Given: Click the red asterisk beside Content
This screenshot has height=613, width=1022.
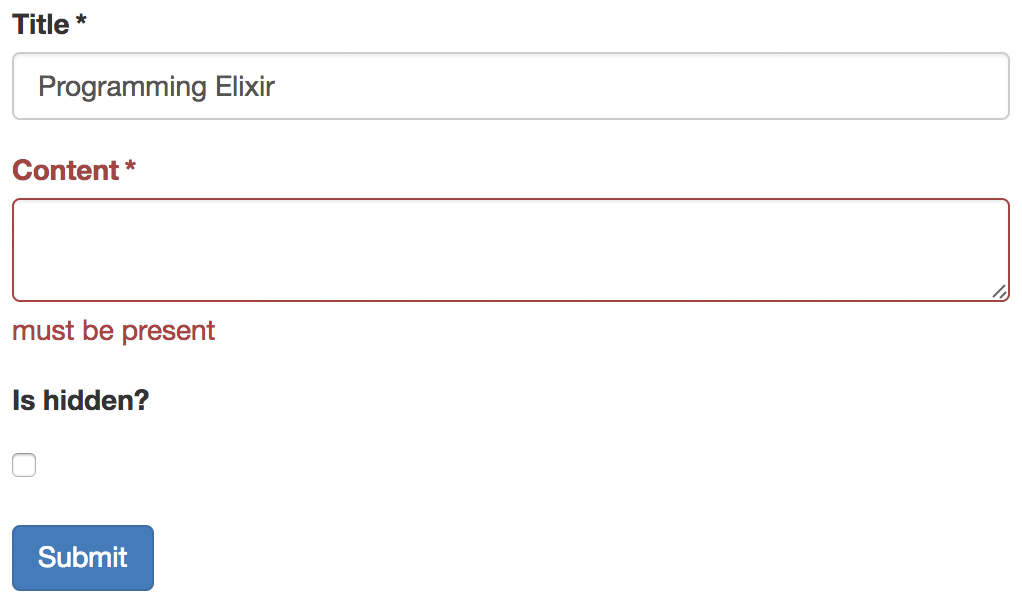Looking at the screenshot, I should pos(130,166).
